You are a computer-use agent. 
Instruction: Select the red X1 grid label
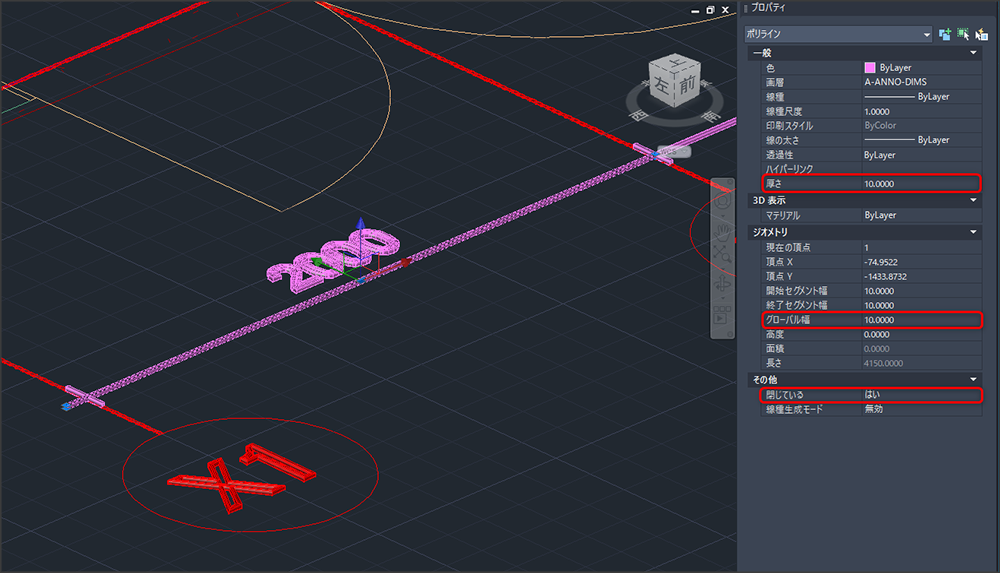tap(241, 477)
